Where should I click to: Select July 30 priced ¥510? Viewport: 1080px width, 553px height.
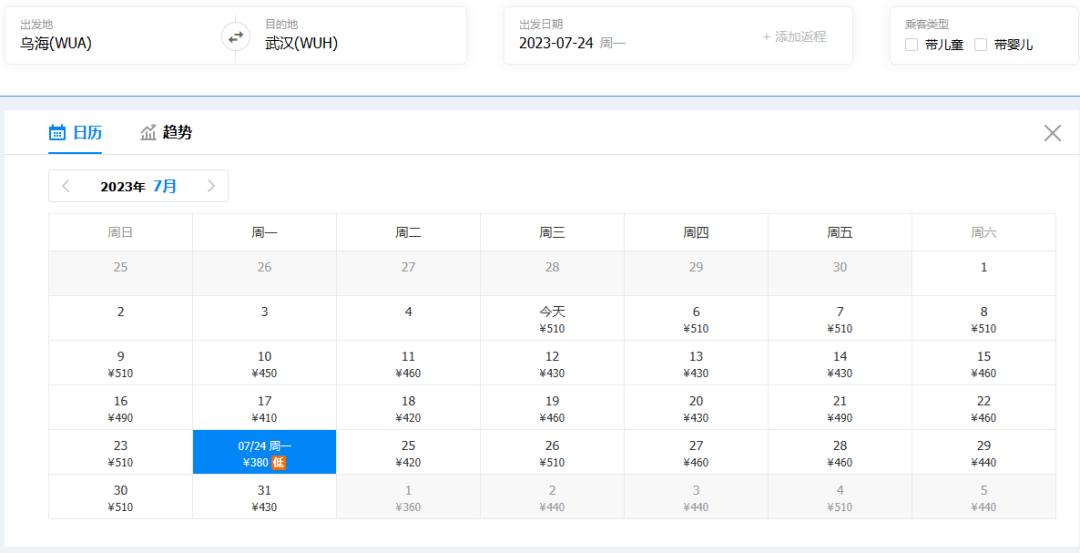tap(121, 497)
